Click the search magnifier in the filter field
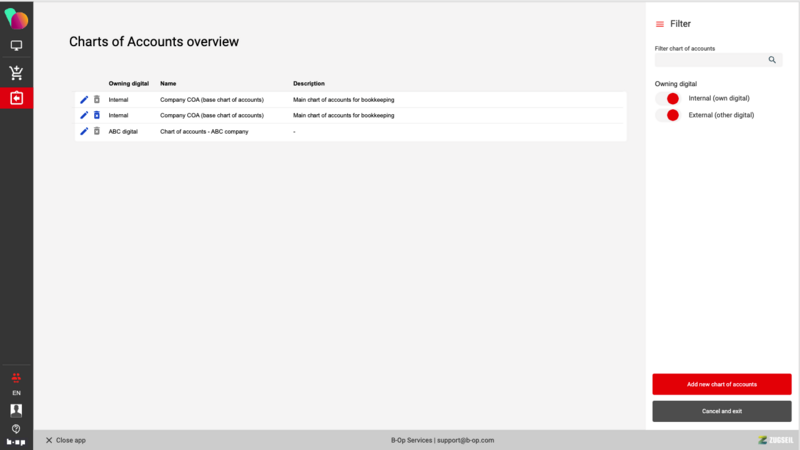Screen dimensions: 800x450 click(x=772, y=60)
